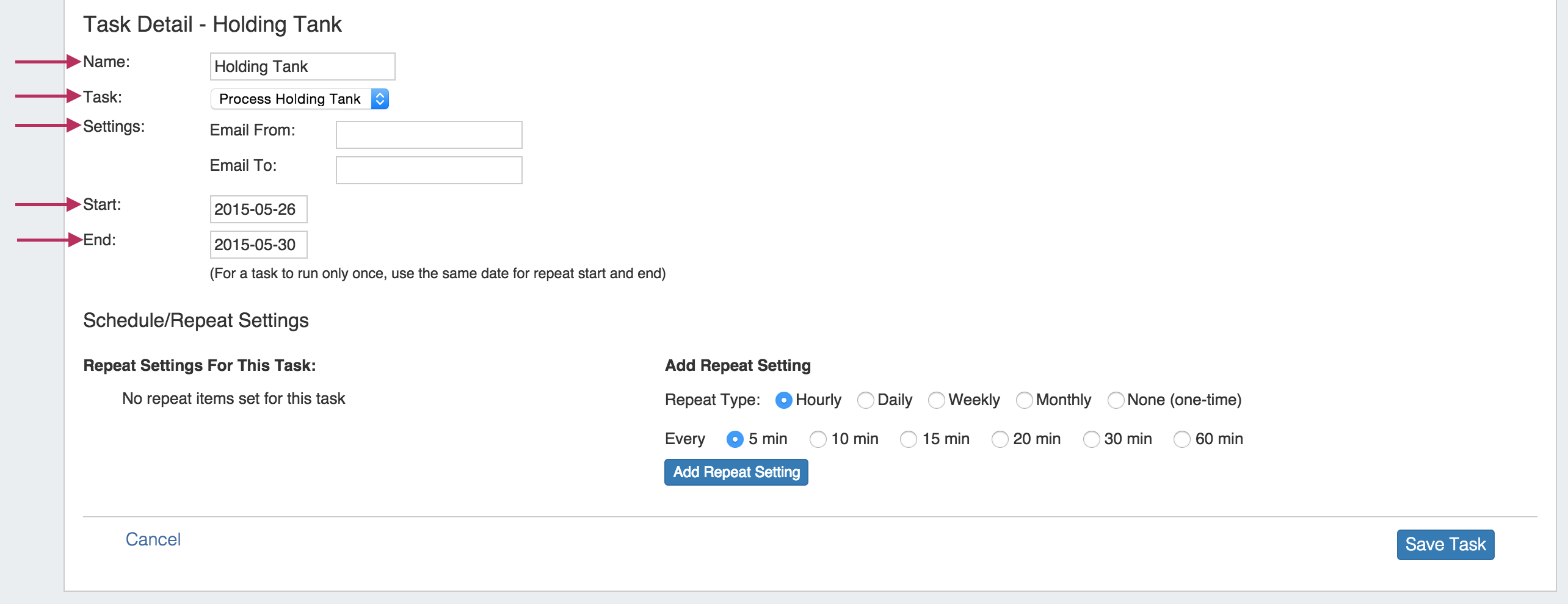Viewport: 1568px width, 604px height.
Task: Click the Start date field
Action: [x=258, y=209]
